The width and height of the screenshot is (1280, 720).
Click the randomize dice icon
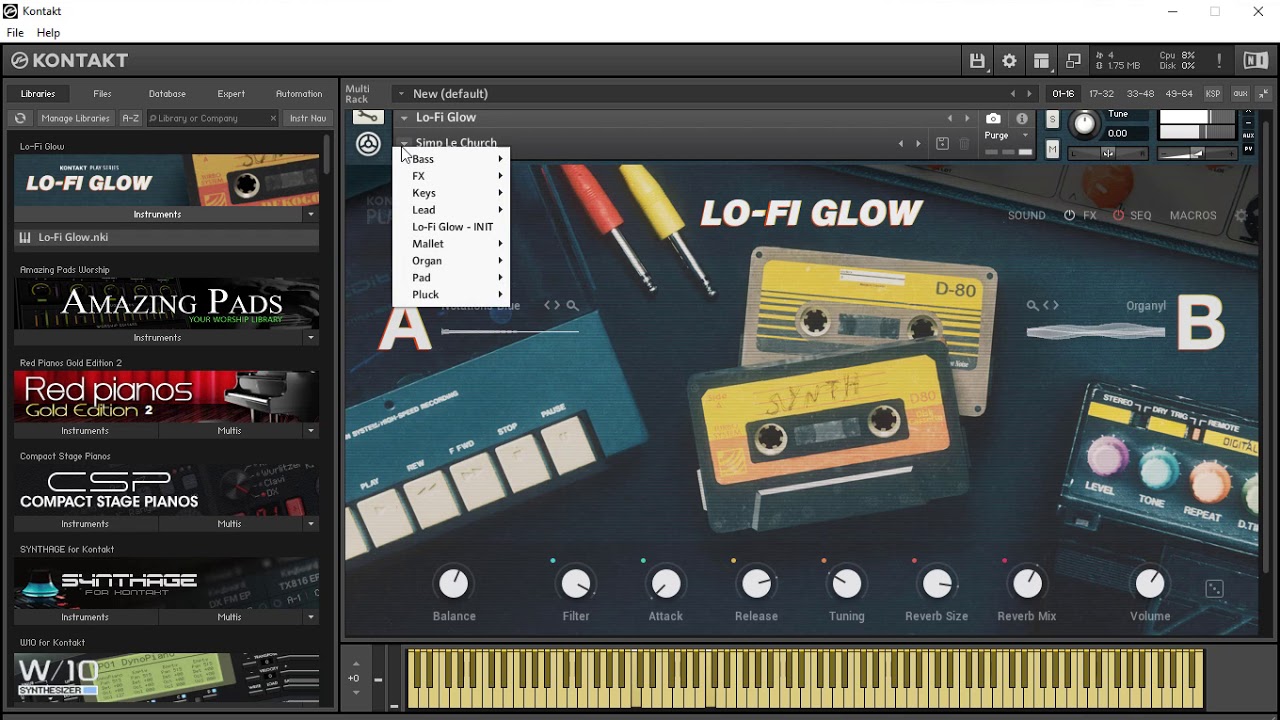[1215, 589]
